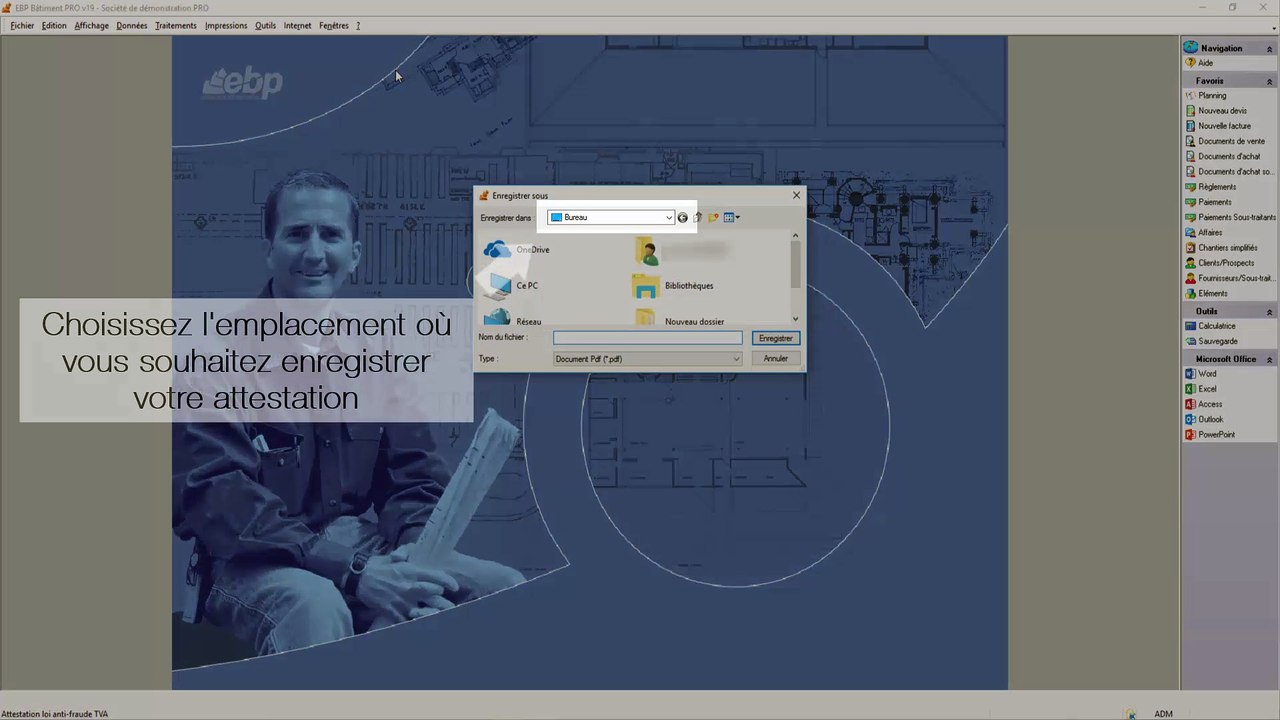Select the OneDrive location in the file list
The width and height of the screenshot is (1280, 720).
516,250
